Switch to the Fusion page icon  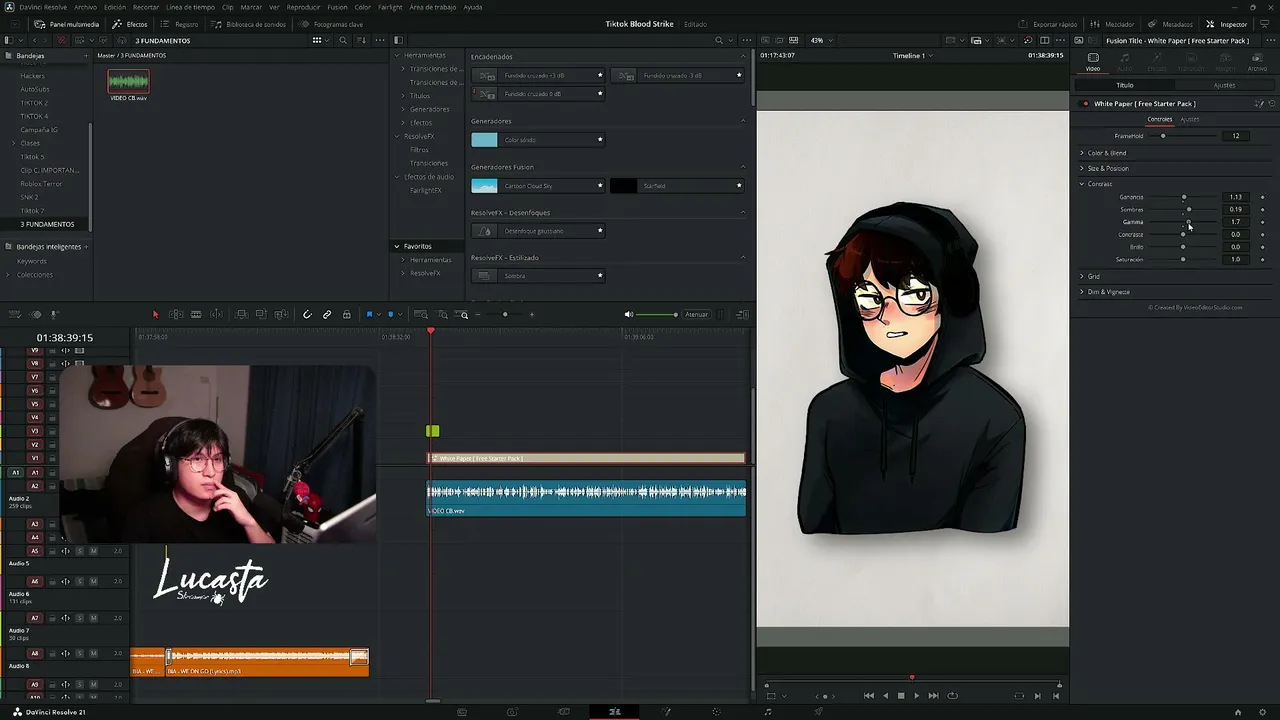(665, 712)
